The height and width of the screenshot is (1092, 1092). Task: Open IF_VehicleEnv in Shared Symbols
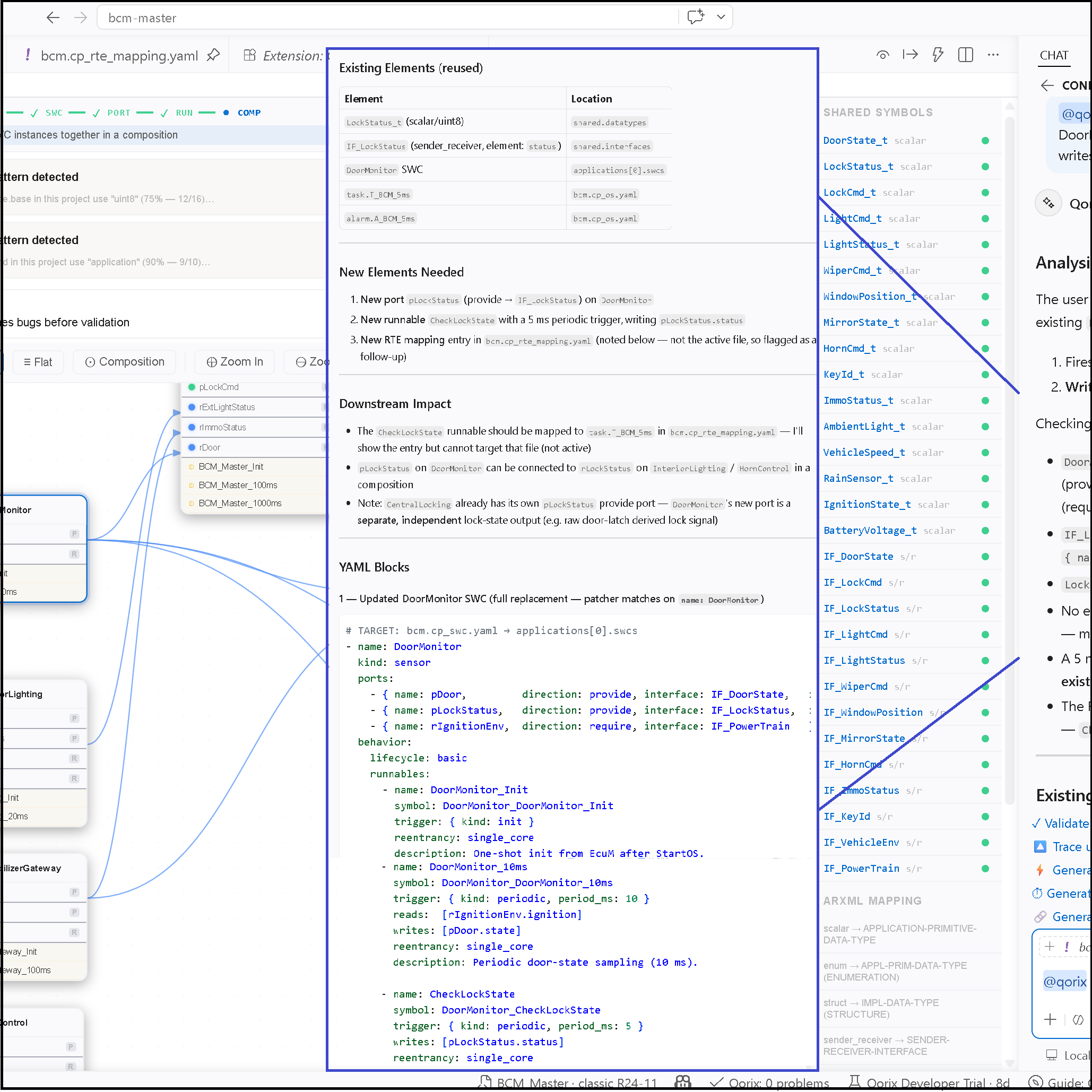point(861,842)
